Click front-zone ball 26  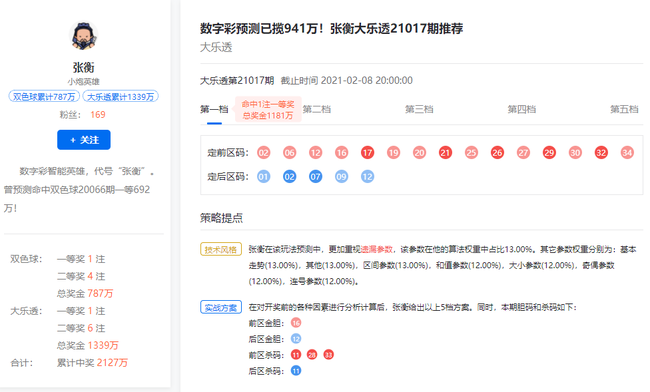coord(497,153)
